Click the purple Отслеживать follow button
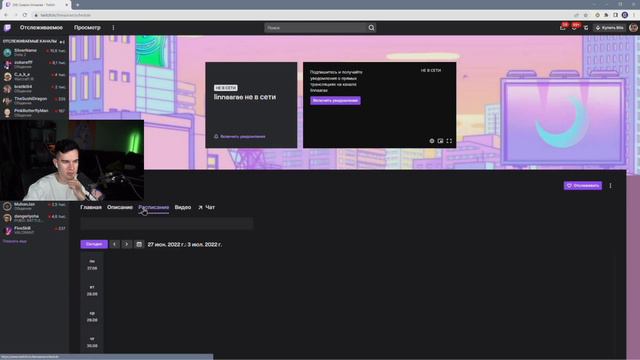 582,186
